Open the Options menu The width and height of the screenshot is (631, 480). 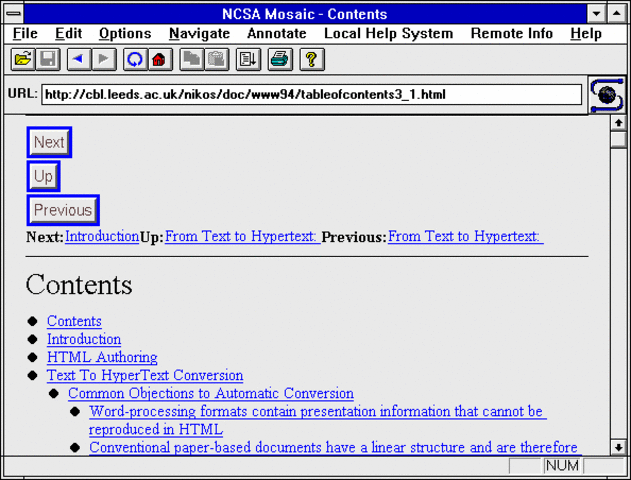125,33
